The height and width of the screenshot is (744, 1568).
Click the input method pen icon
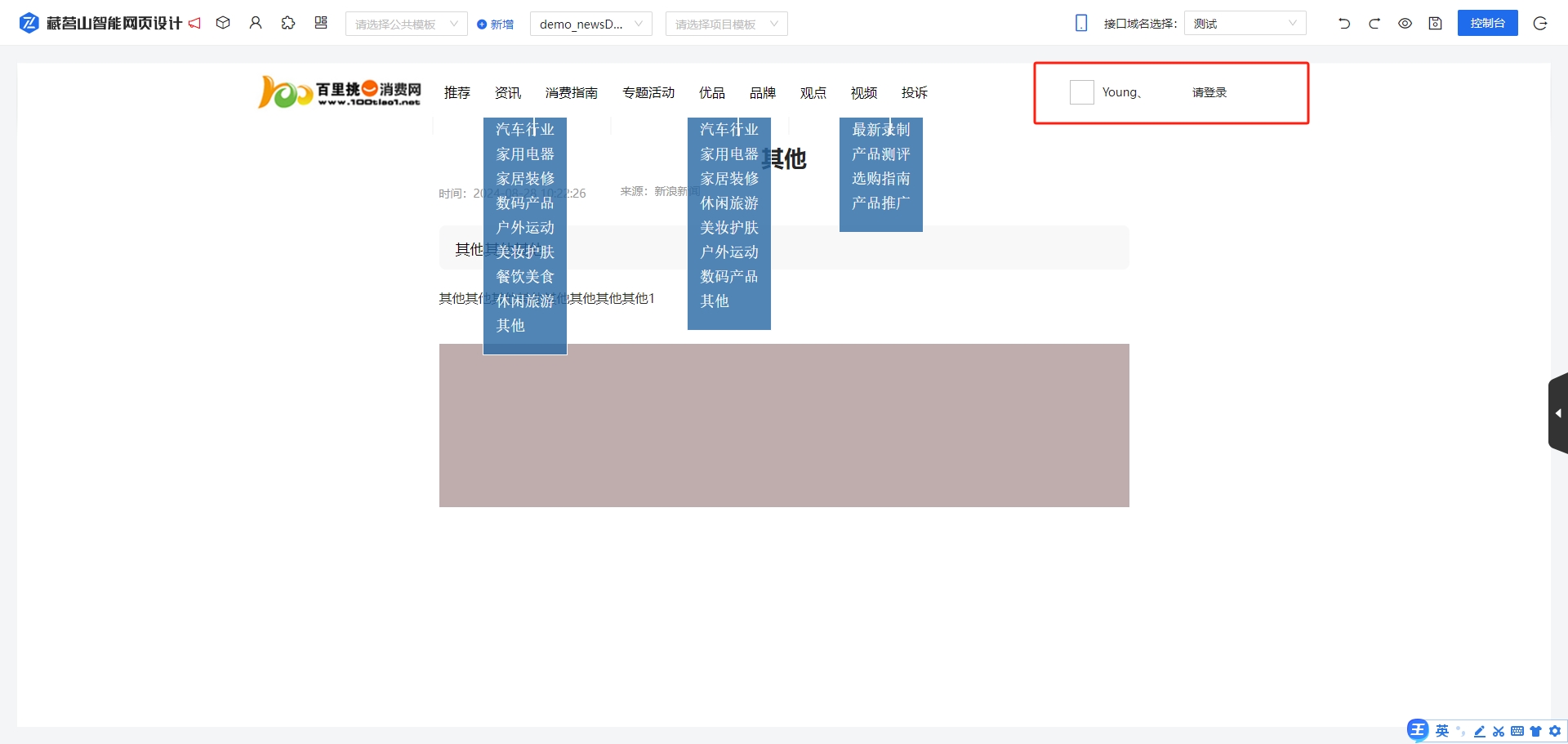pyautogui.click(x=1480, y=732)
